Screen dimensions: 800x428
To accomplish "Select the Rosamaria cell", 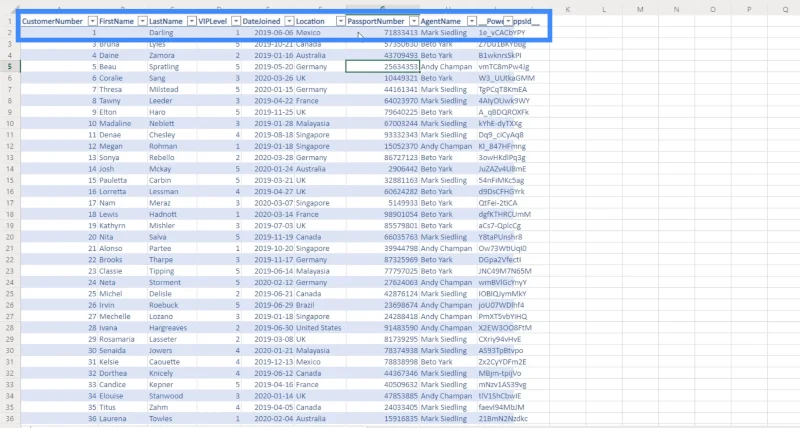I will click(122, 339).
